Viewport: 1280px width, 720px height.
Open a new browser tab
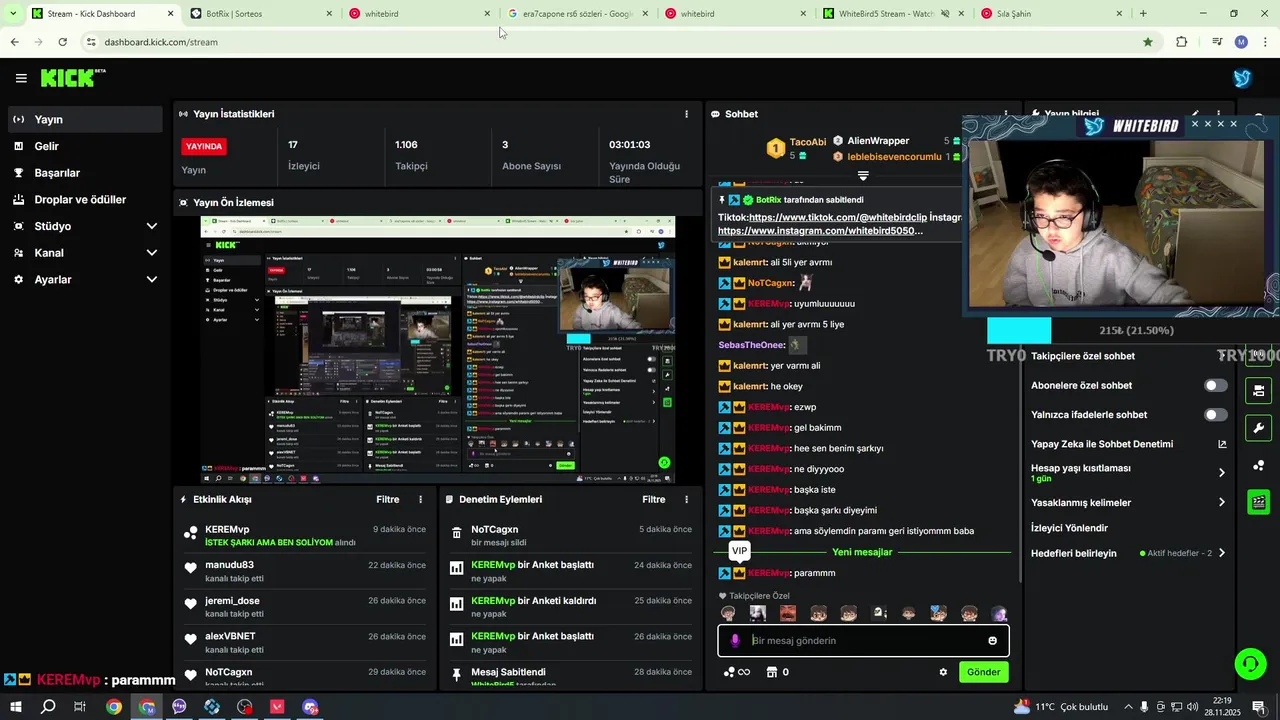click(x=1143, y=14)
